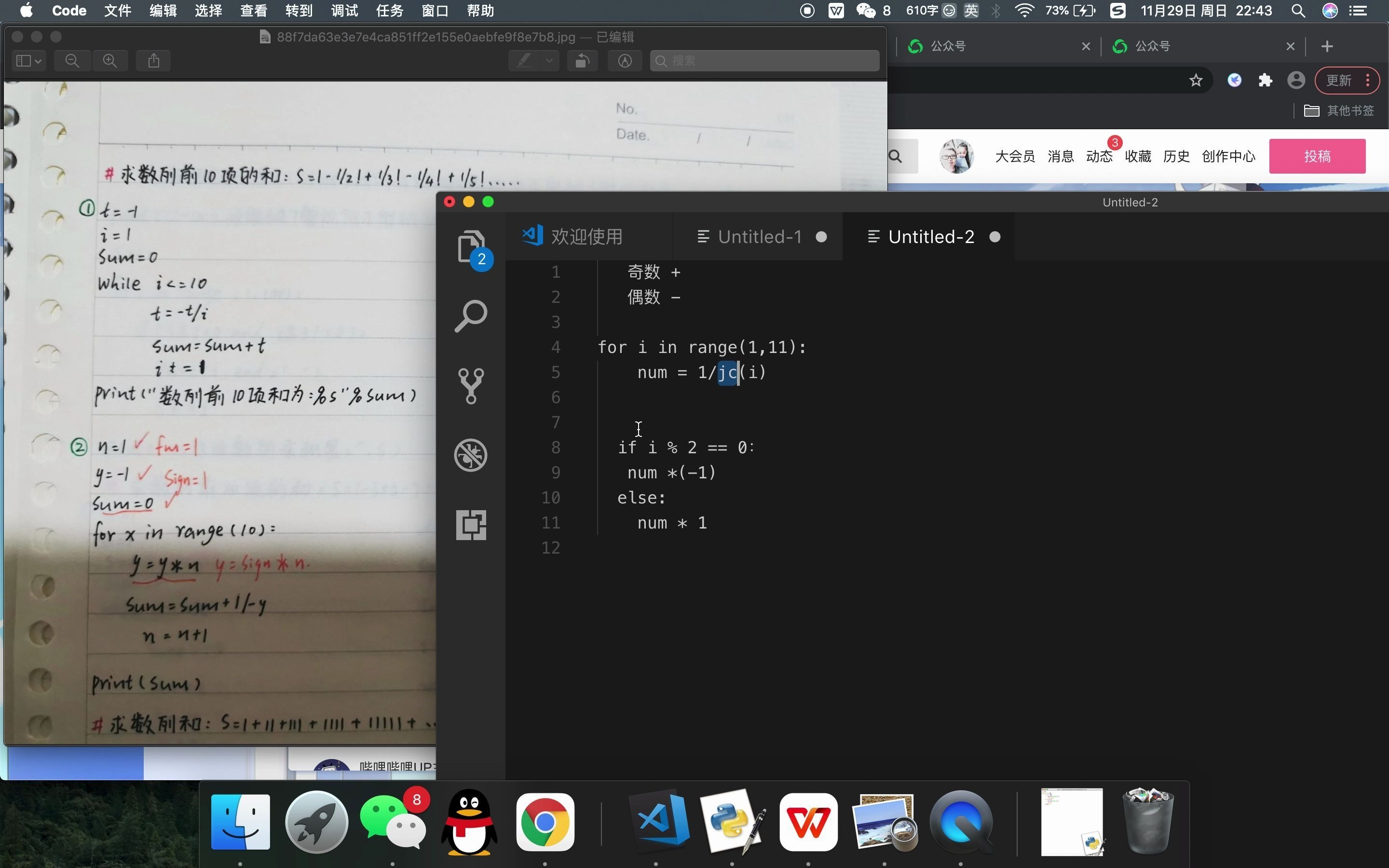Click Preview's share toolbar icon
The height and width of the screenshot is (868, 1389).
pos(153,61)
